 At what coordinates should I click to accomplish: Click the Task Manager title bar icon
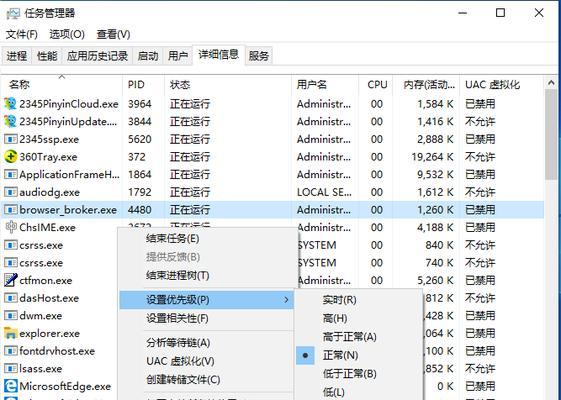coord(13,14)
